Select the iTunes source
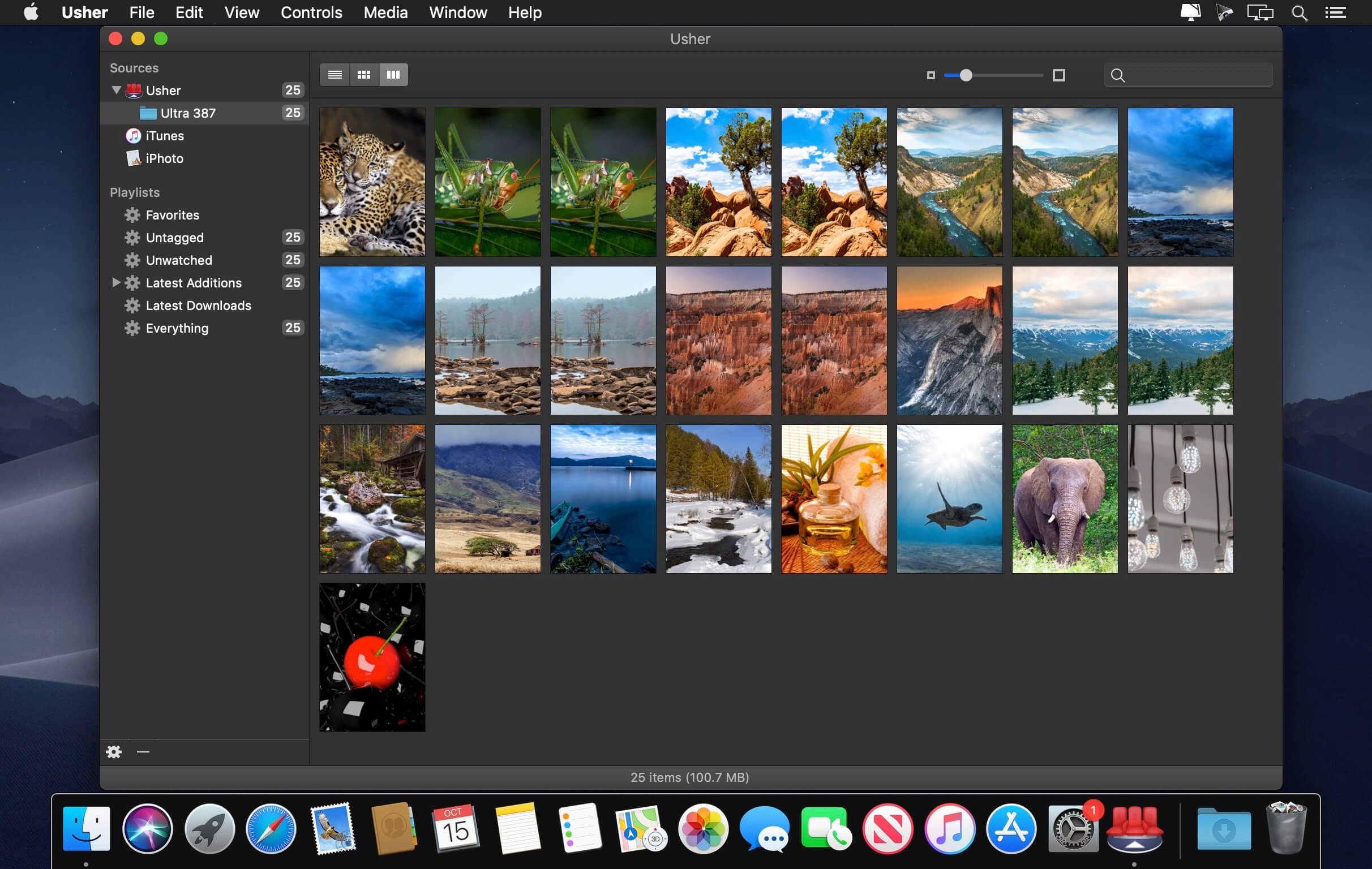 (x=164, y=136)
